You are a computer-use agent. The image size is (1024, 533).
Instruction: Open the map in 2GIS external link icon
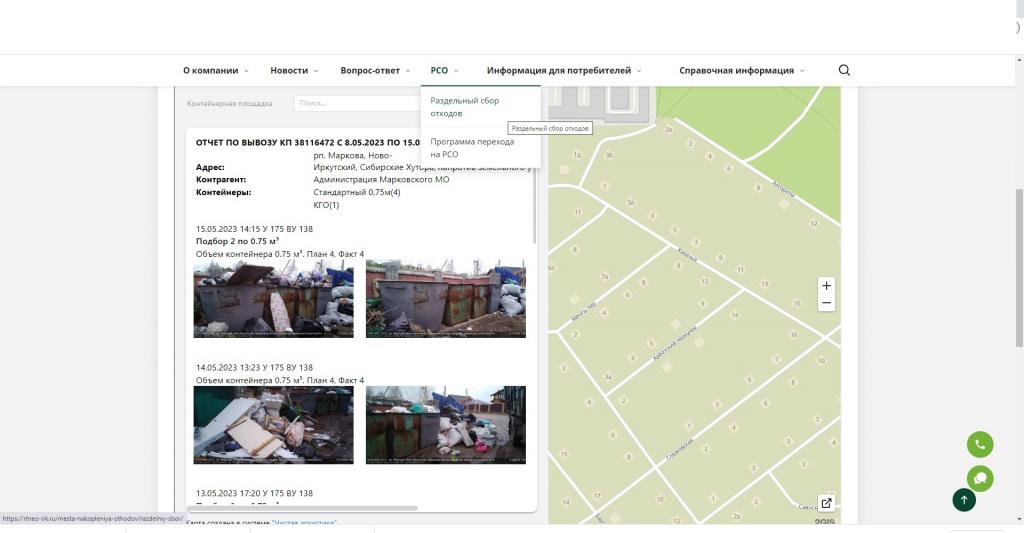coord(826,503)
